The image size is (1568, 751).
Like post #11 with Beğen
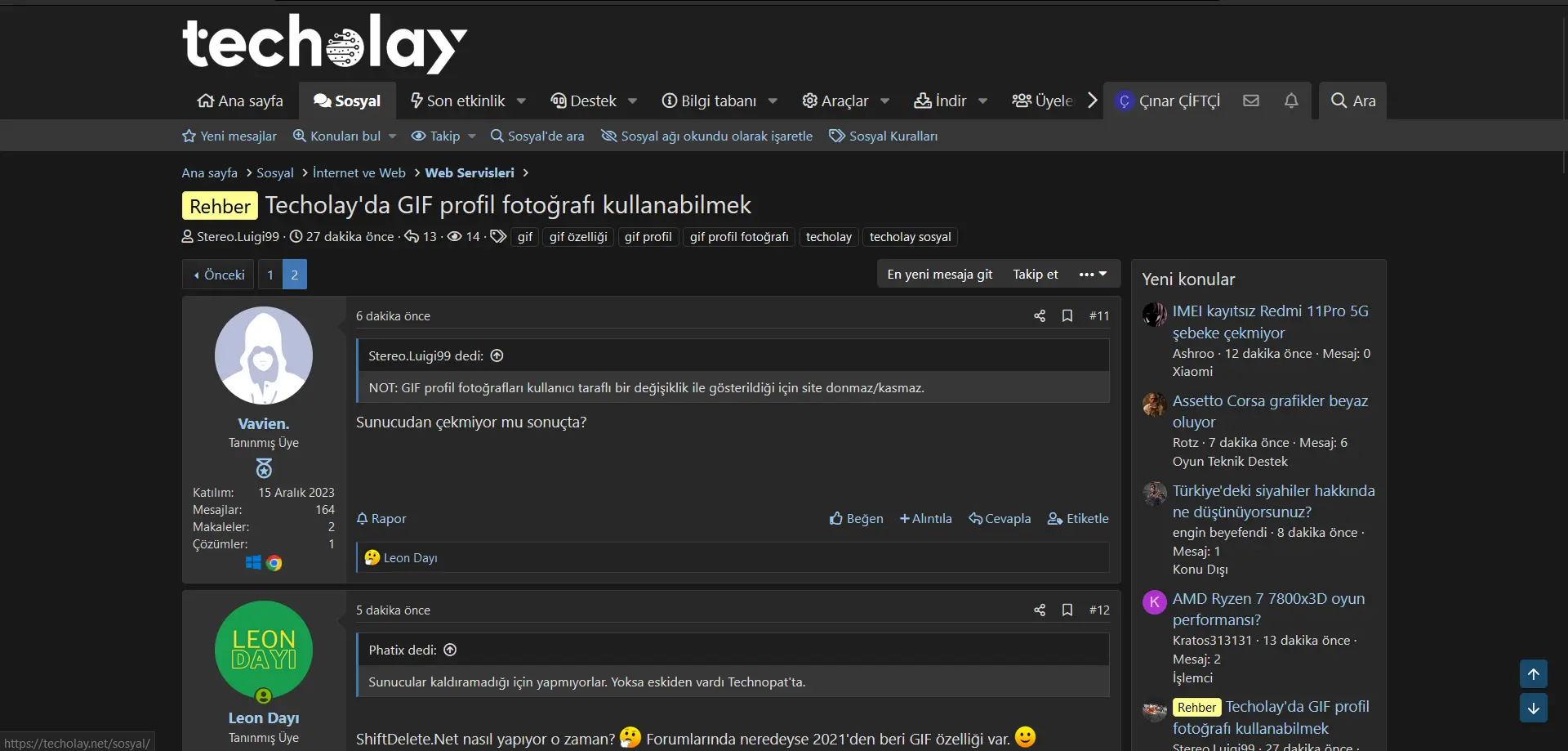click(x=857, y=518)
